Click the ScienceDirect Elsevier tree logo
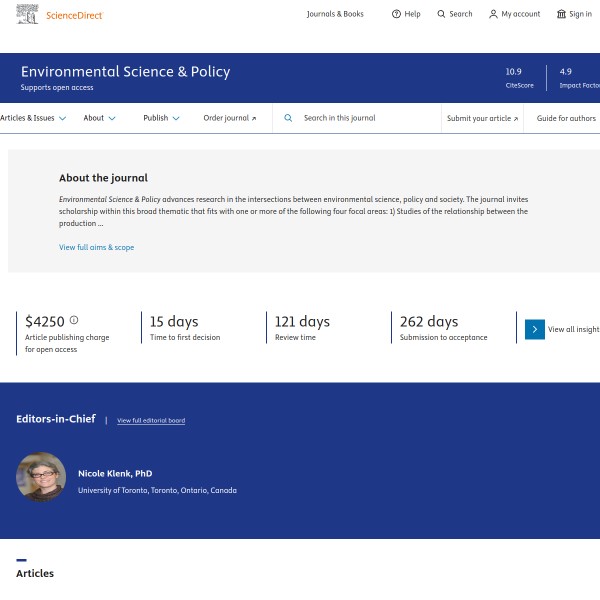The width and height of the screenshot is (600, 600). coord(27,14)
